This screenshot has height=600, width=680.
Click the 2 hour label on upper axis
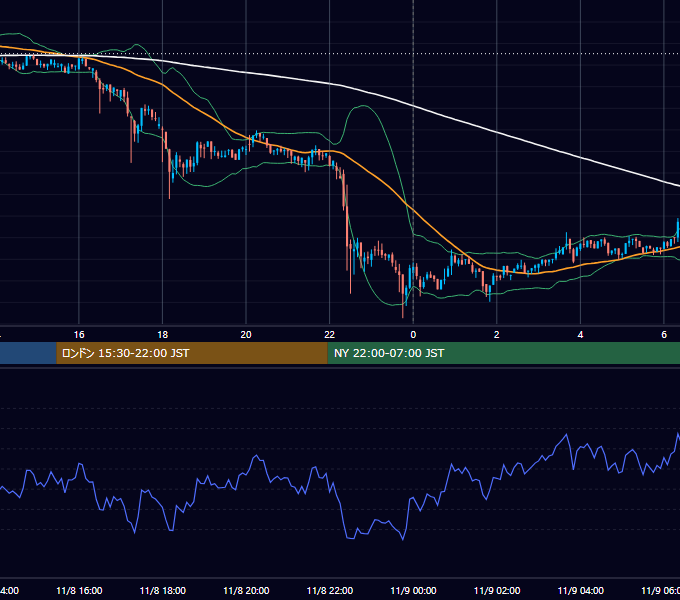coord(497,335)
